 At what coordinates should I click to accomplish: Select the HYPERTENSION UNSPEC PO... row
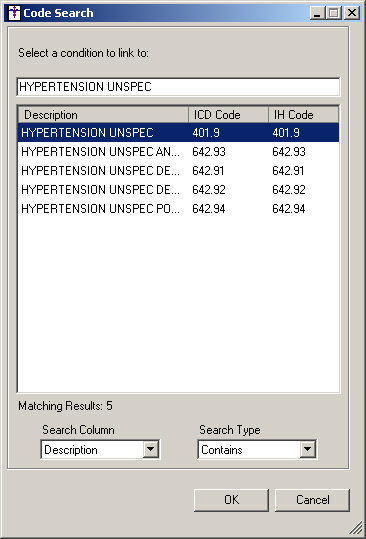[x=178, y=209]
